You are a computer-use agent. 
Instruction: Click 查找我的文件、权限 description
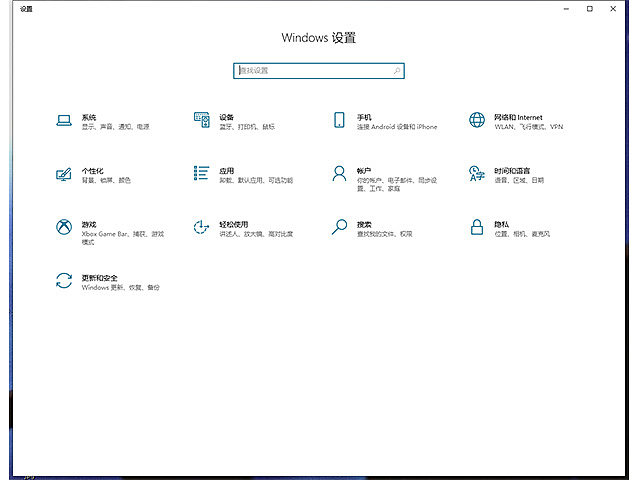(384, 234)
